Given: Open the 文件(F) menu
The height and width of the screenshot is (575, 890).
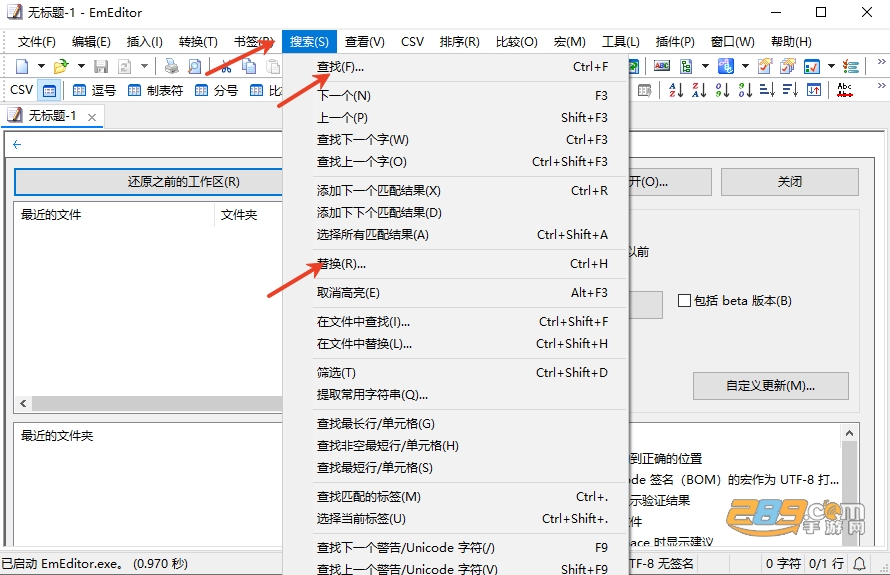Looking at the screenshot, I should click(36, 41).
